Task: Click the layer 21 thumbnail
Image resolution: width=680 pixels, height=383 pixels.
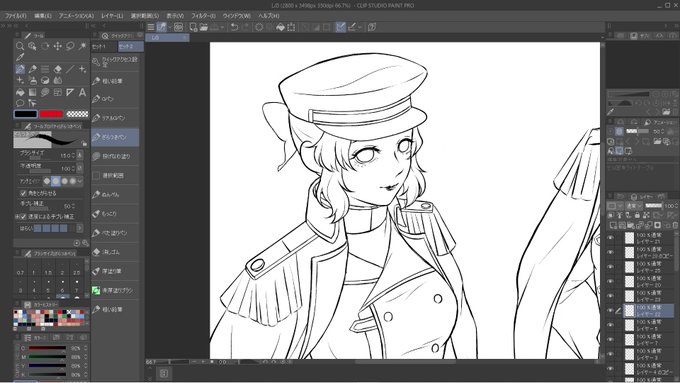Action: pos(629,238)
